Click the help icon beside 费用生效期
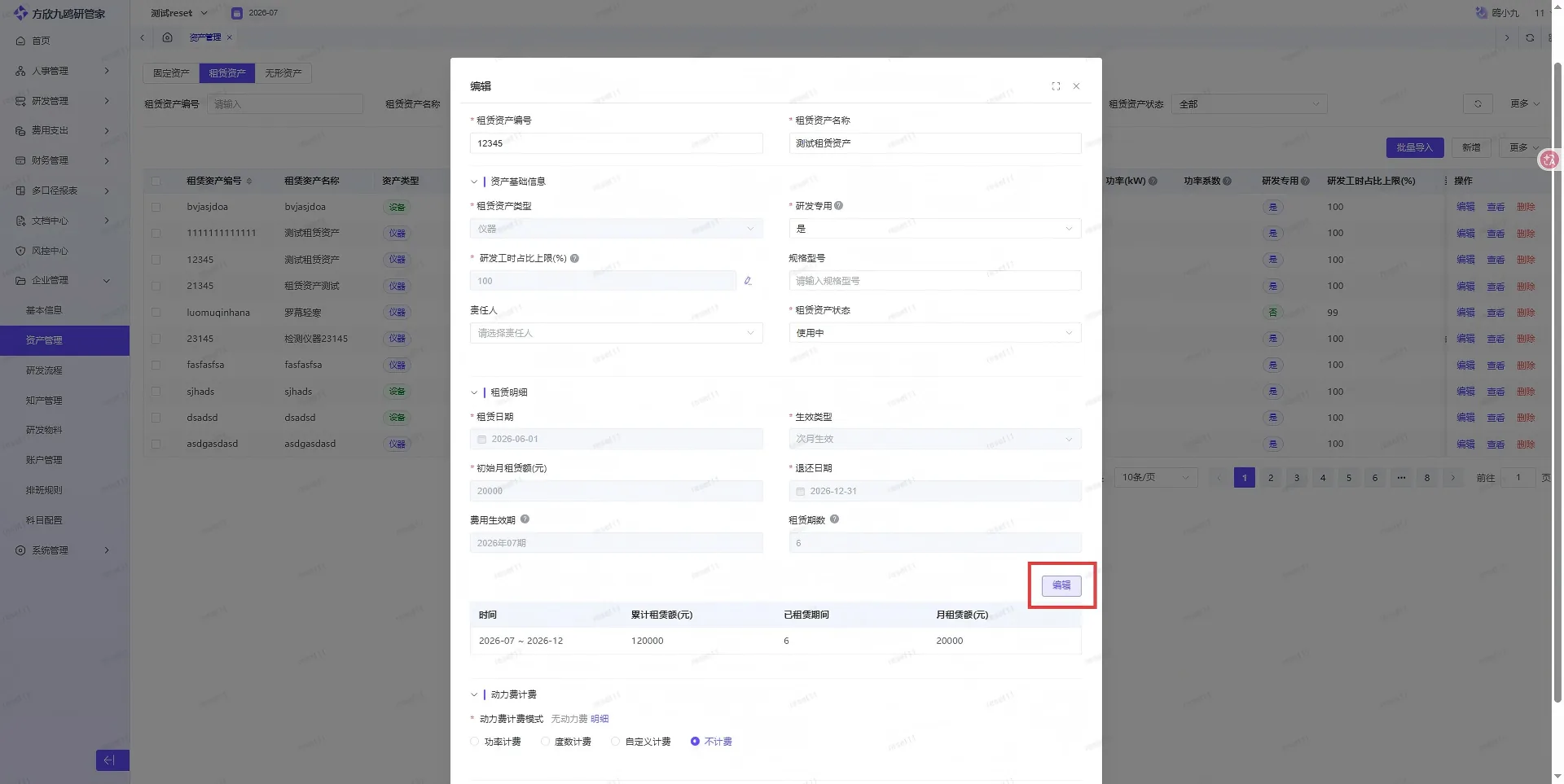This screenshot has height=784, width=1564. tap(525, 519)
